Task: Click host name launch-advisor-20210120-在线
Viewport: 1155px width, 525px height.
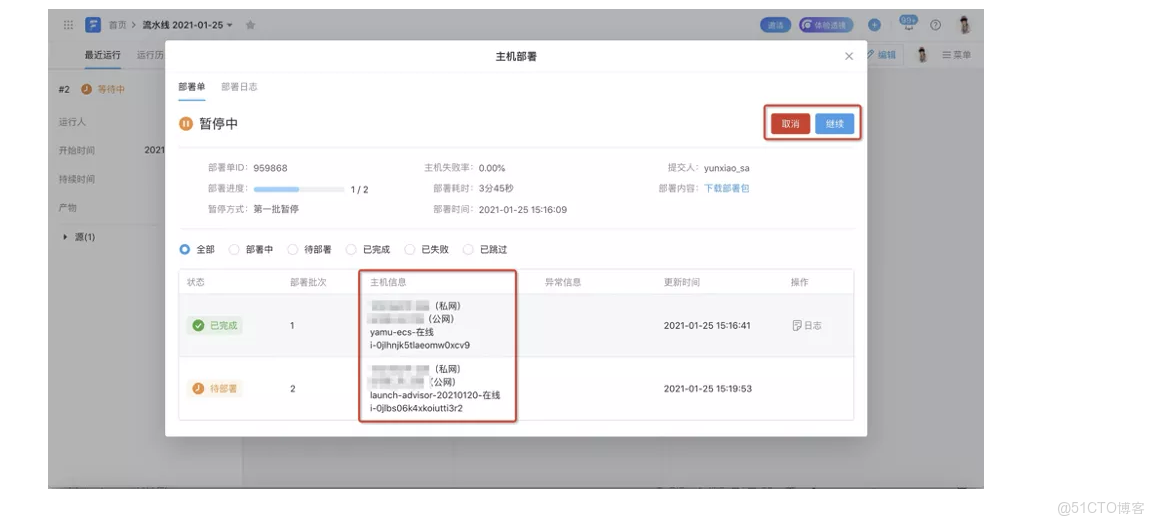Action: (x=435, y=395)
